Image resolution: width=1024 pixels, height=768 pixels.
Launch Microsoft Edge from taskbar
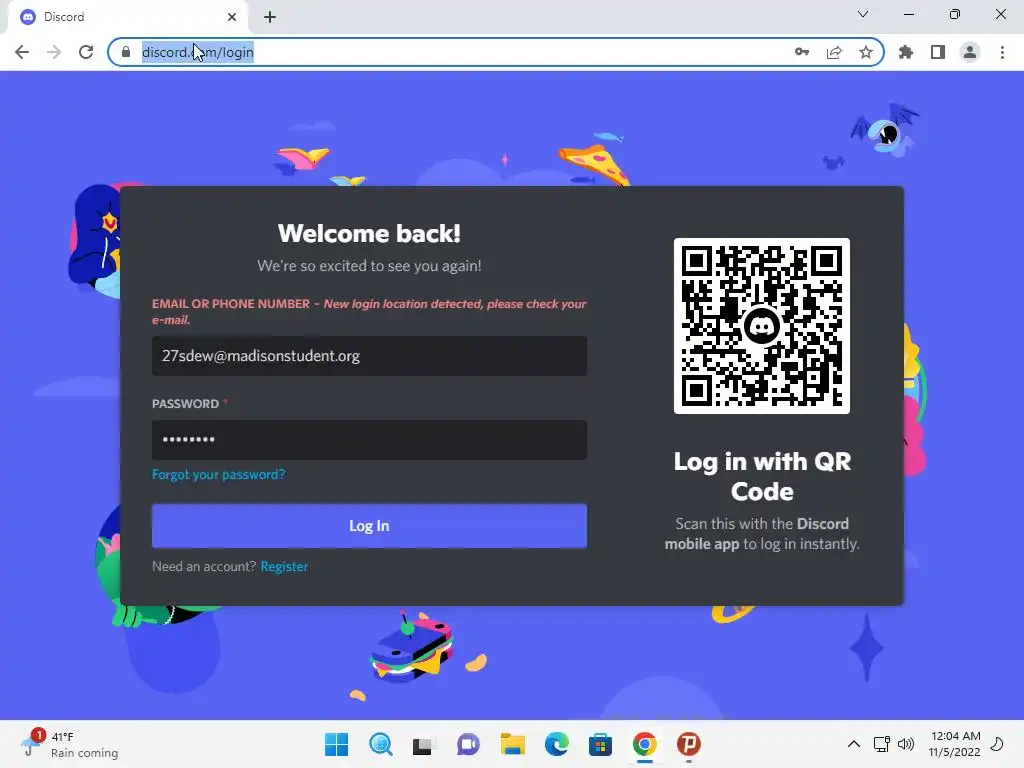point(556,744)
